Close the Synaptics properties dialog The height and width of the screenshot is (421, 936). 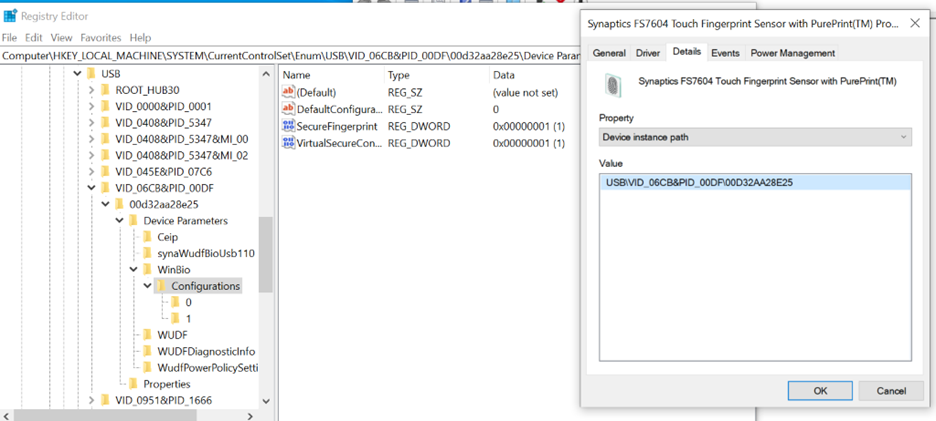click(914, 23)
